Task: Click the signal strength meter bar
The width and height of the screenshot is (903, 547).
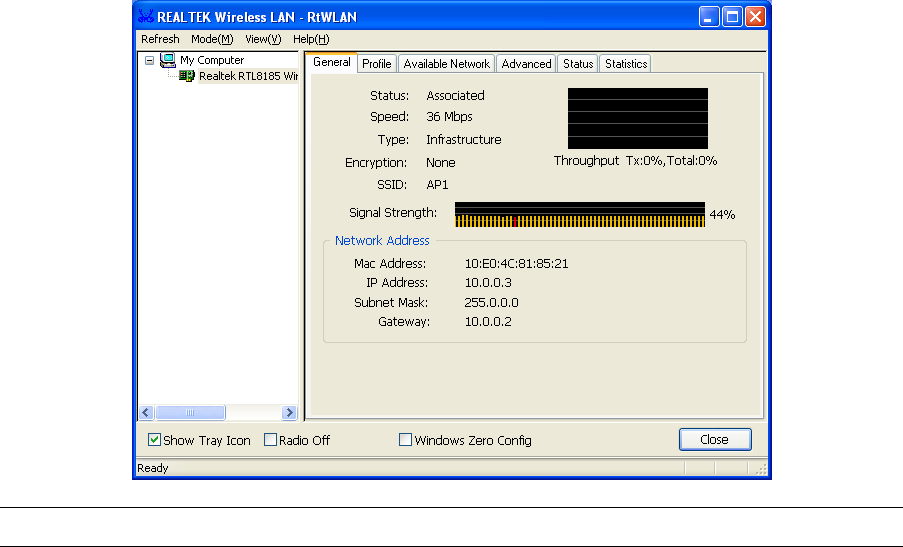Action: point(580,214)
